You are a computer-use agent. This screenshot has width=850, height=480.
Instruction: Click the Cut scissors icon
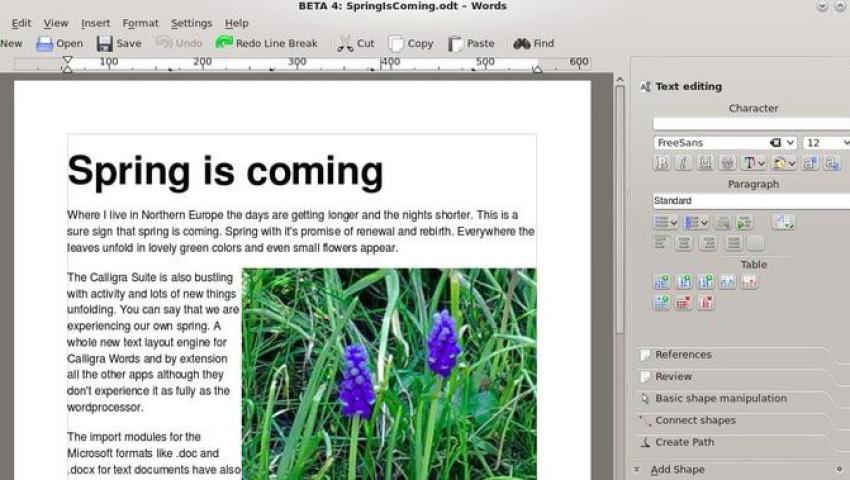[345, 44]
